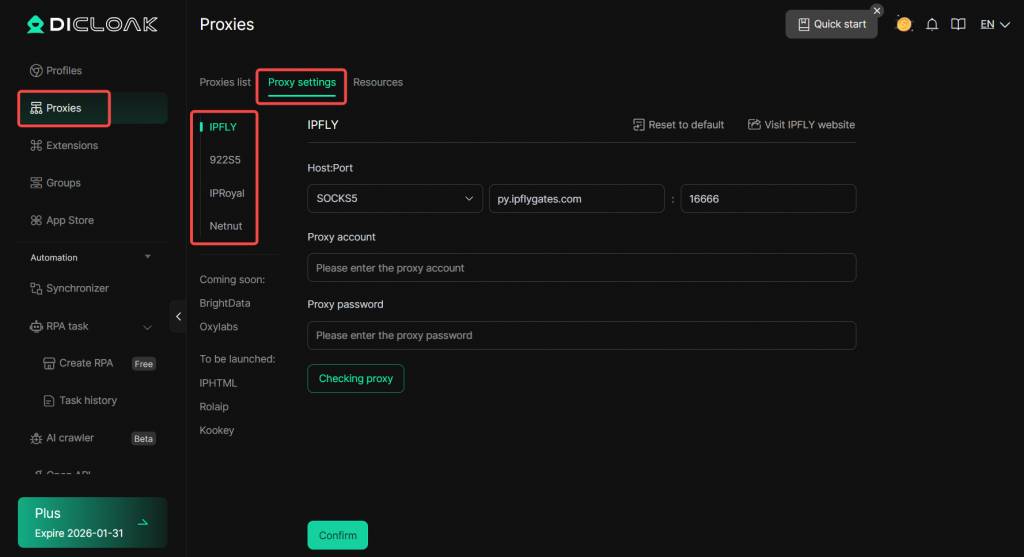Click the notification bell icon

click(x=932, y=24)
